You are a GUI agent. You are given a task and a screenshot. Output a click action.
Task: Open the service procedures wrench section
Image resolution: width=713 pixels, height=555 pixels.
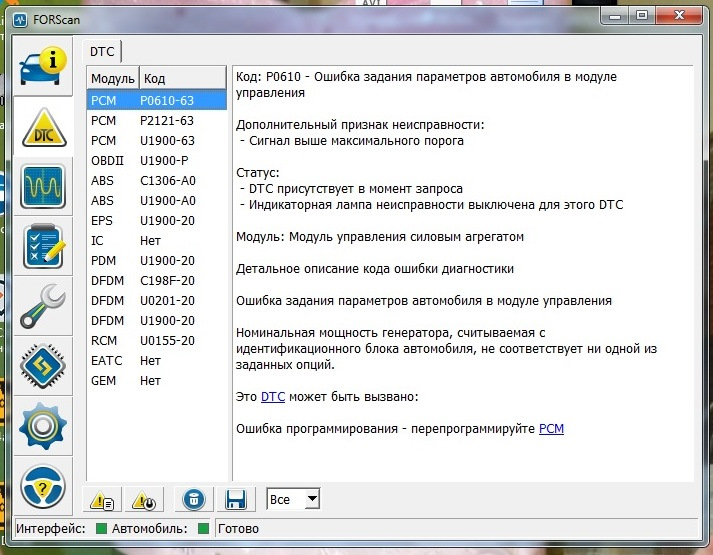pyautogui.click(x=43, y=306)
